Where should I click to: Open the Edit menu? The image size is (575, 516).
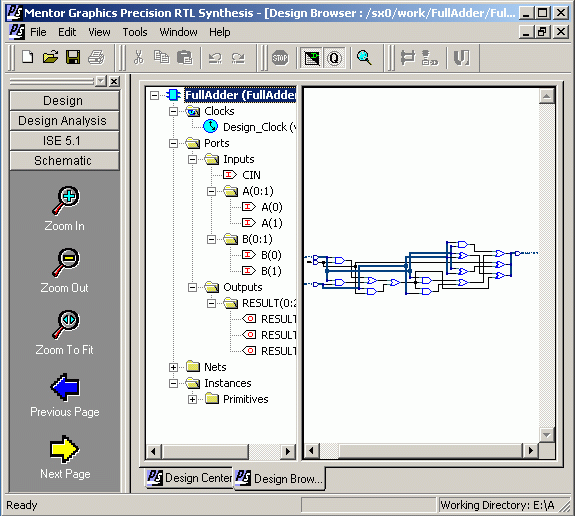67,32
